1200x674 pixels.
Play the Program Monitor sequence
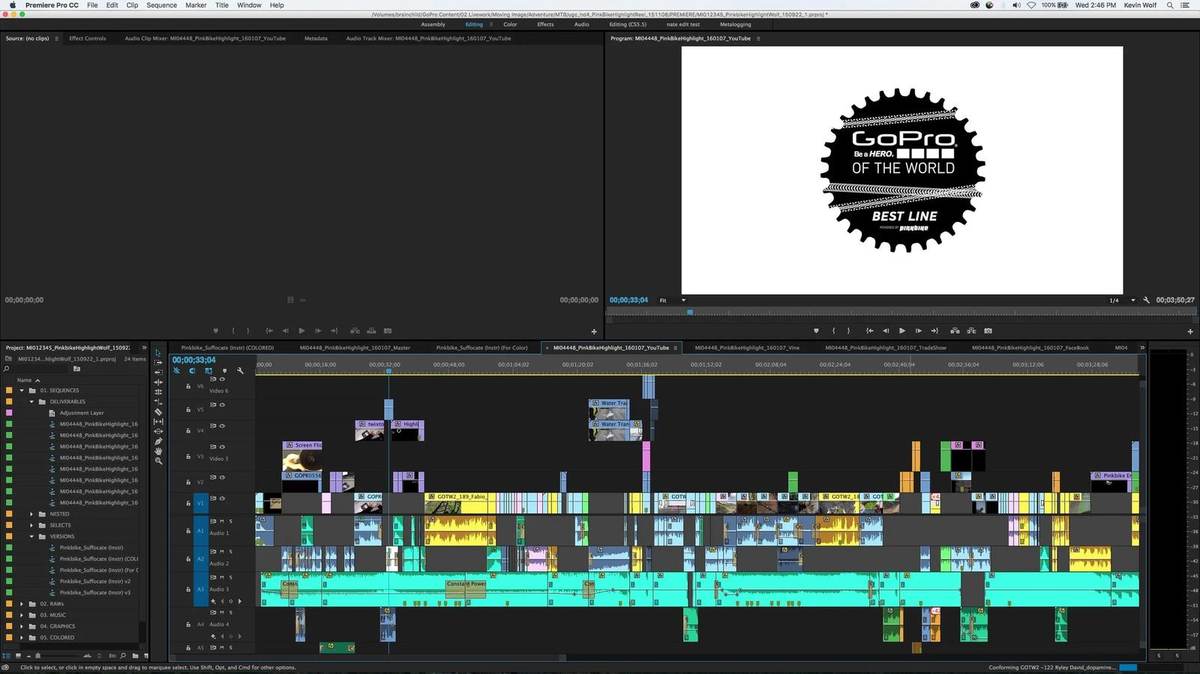(x=902, y=331)
